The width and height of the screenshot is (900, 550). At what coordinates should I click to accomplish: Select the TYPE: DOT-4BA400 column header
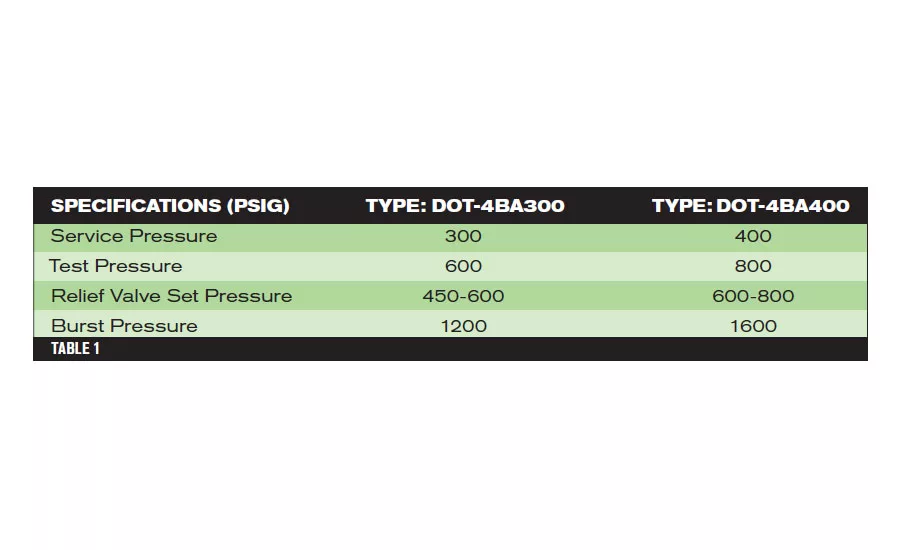[751, 206]
